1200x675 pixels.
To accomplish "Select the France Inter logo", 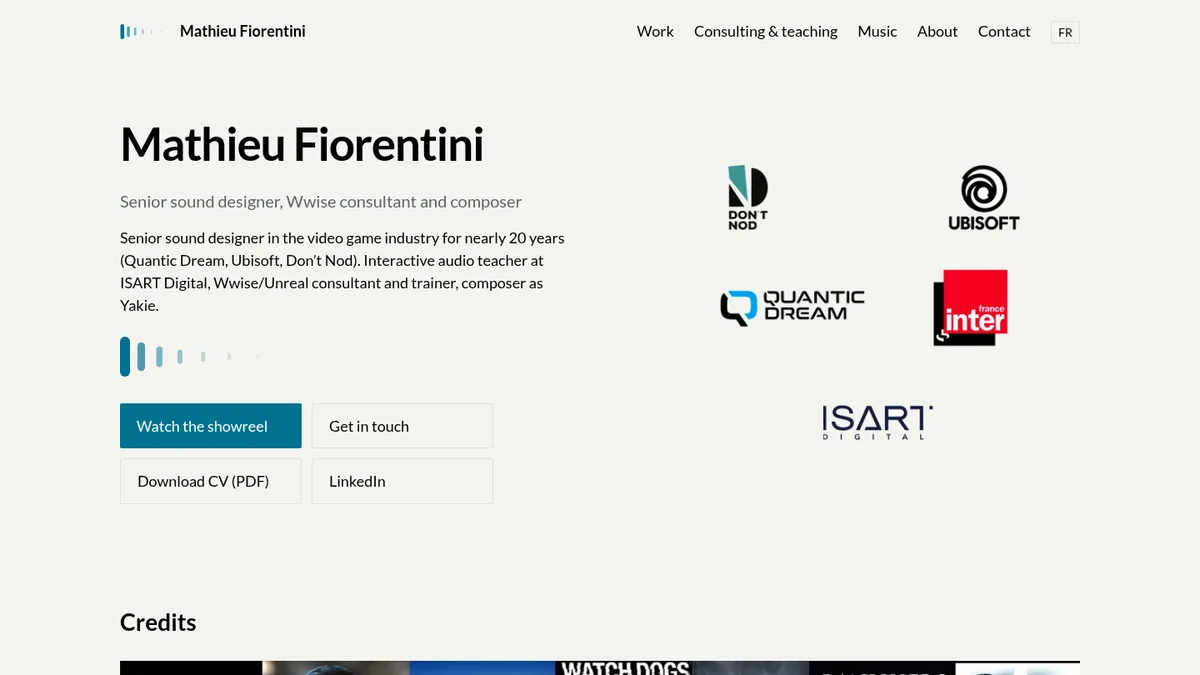I will [970, 308].
